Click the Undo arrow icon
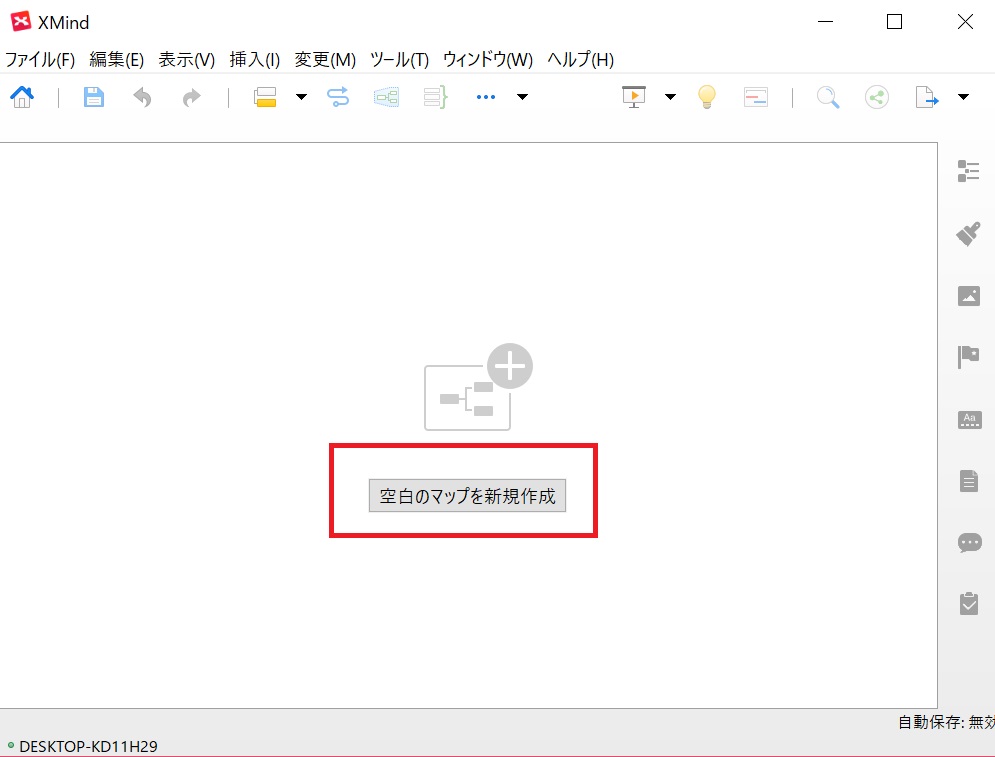Image resolution: width=995 pixels, height=757 pixels. click(x=142, y=97)
